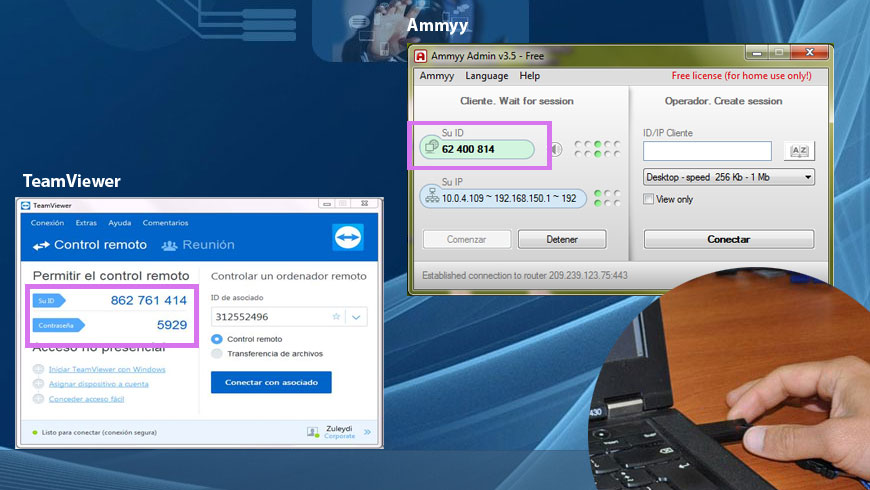
Task: Open the Conexión menu in TeamViewer
Action: click(x=47, y=223)
